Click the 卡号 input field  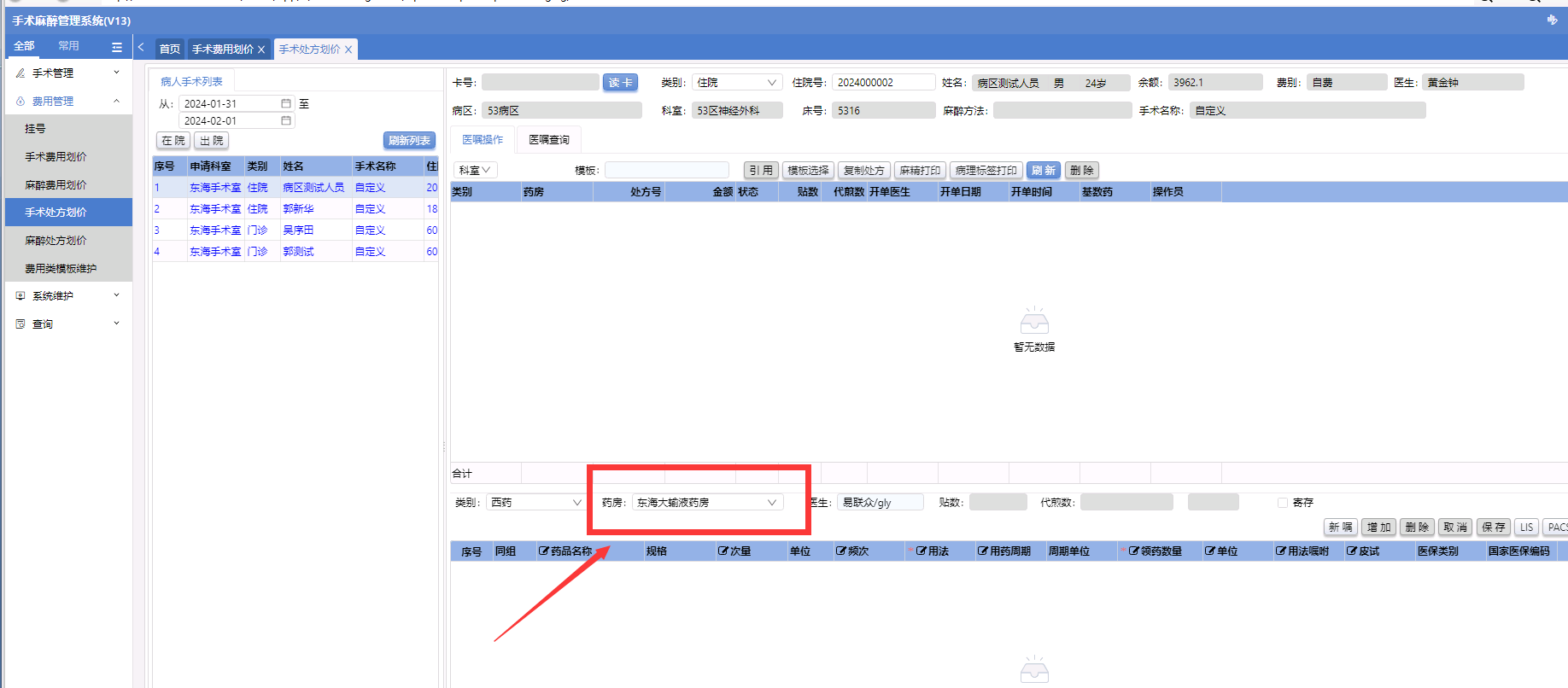(x=540, y=83)
